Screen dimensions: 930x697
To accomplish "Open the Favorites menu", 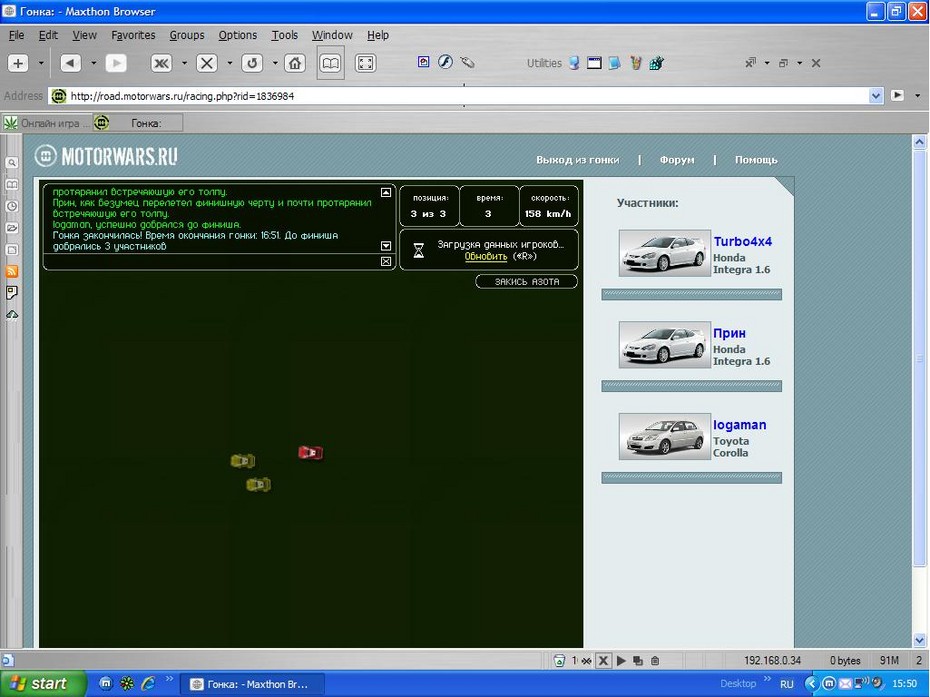I will pyautogui.click(x=133, y=35).
